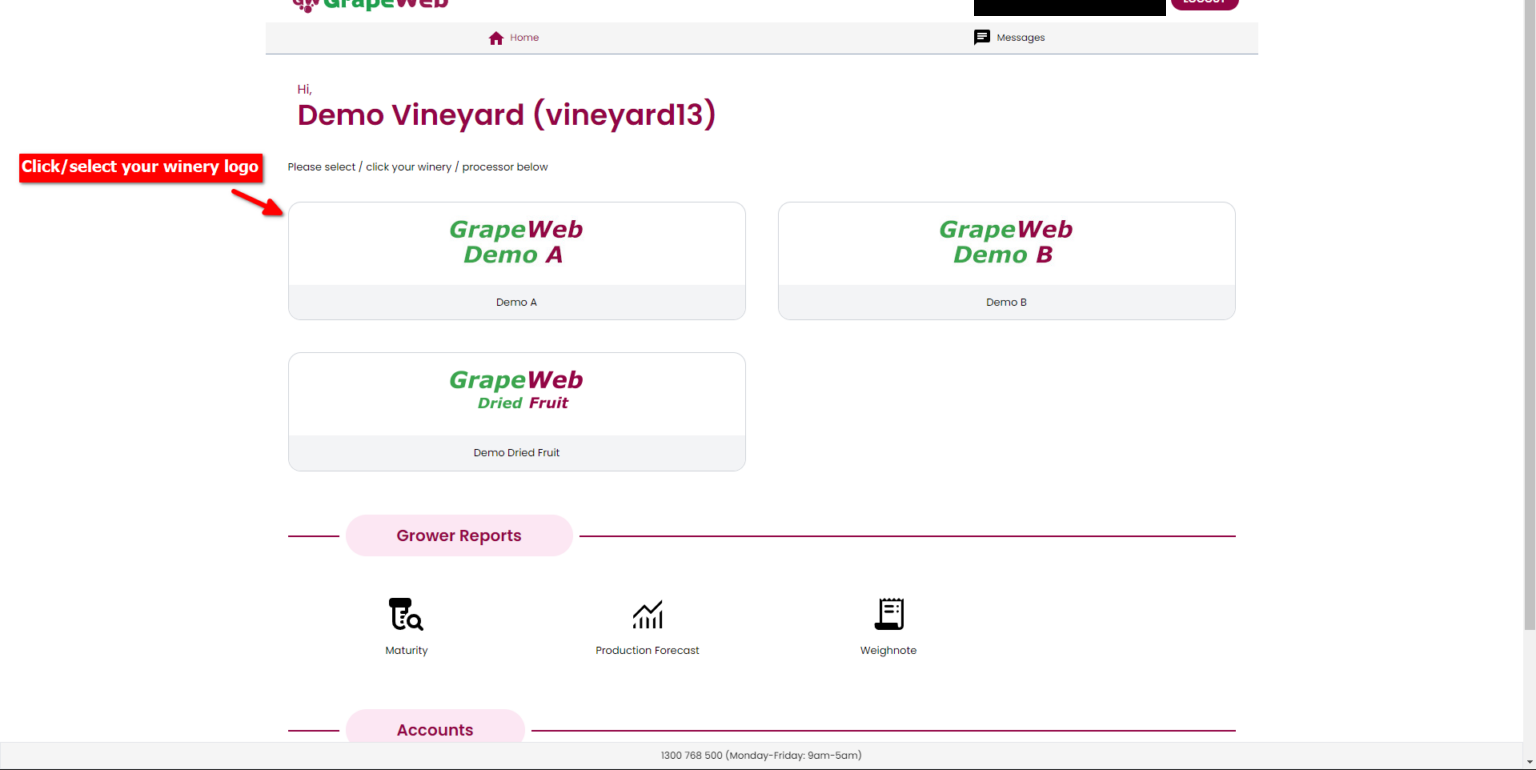Click the Production Forecast text label
Image resolution: width=1536 pixels, height=770 pixels.
(647, 651)
